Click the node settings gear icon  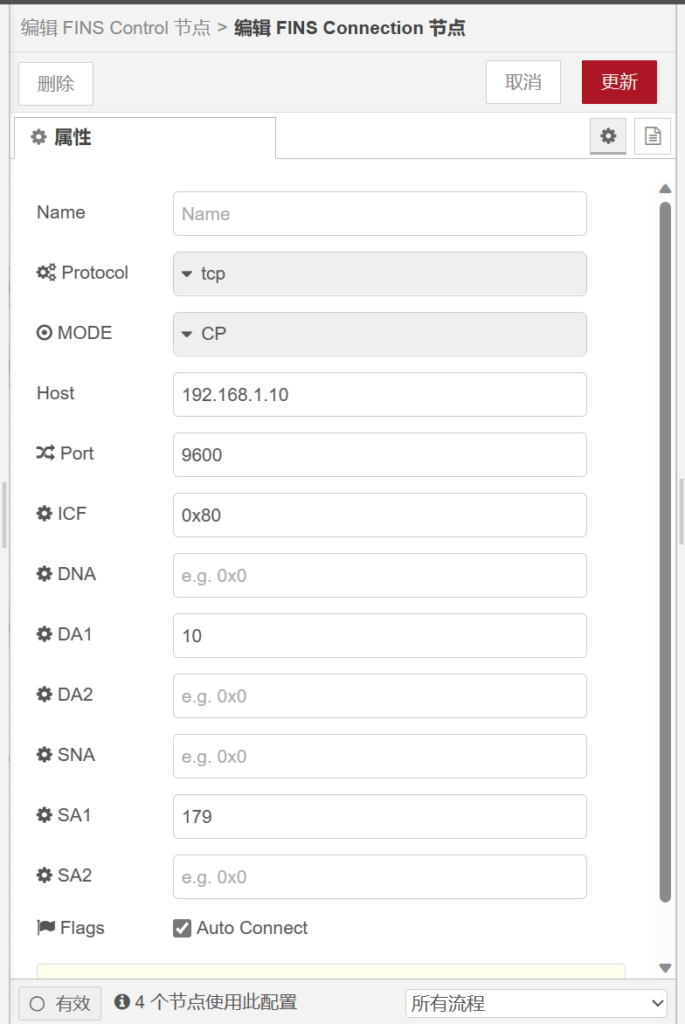(607, 136)
